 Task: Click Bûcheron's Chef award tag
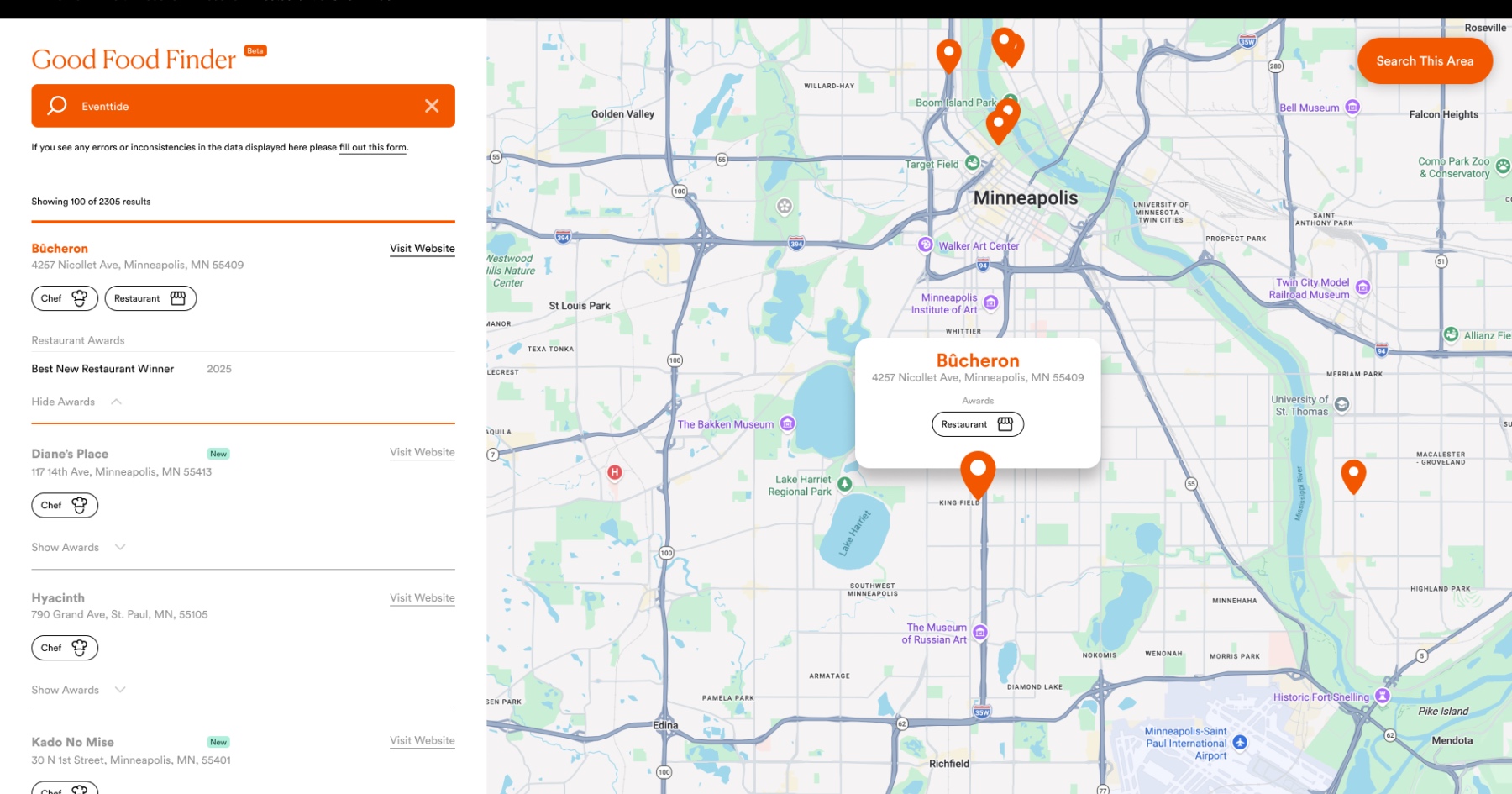tap(65, 298)
